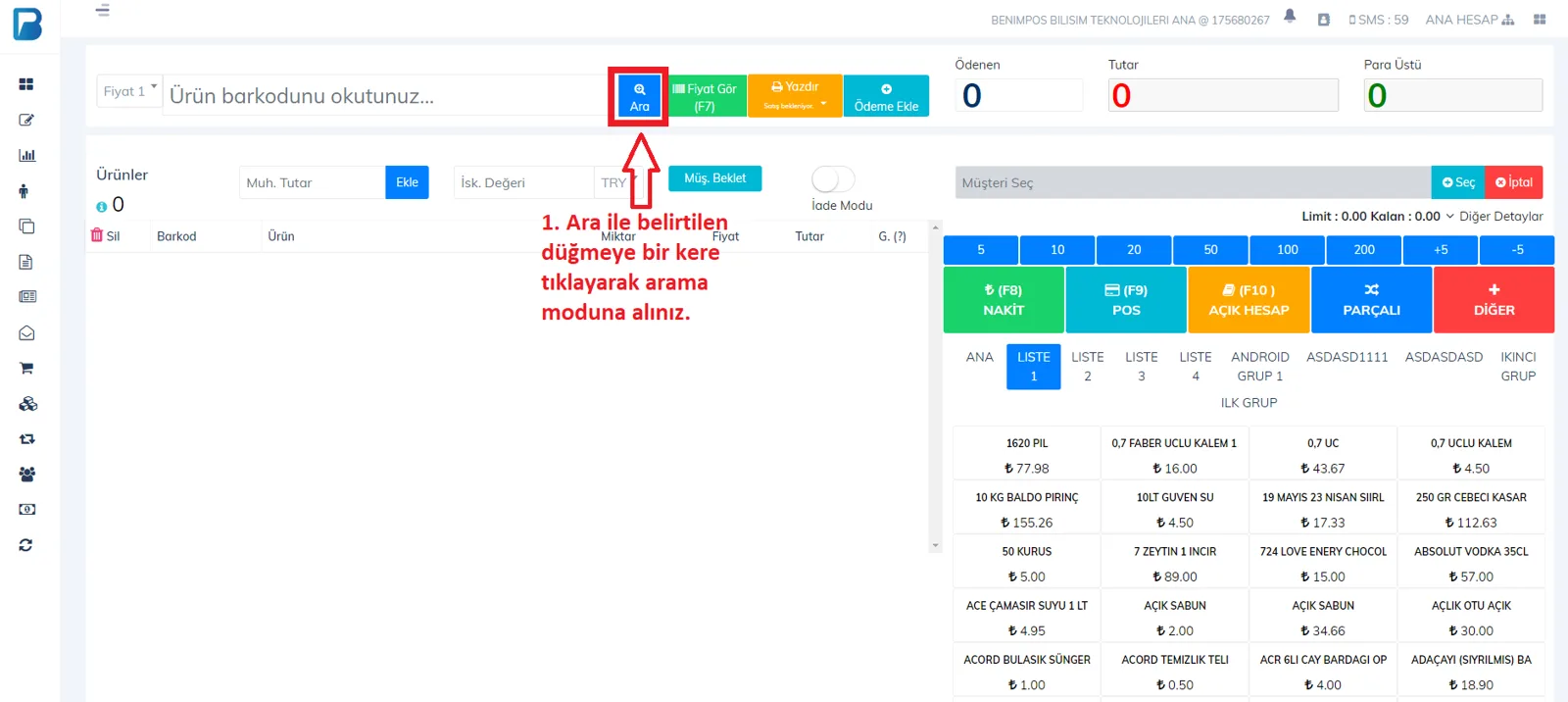The width and height of the screenshot is (1568, 702).
Task: Expand Diğer Detaylar section
Action: [1494, 216]
